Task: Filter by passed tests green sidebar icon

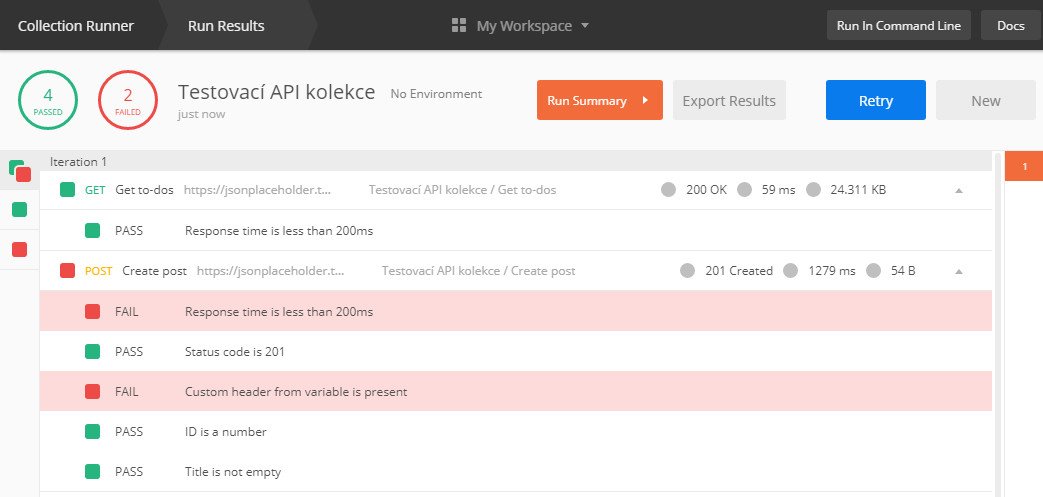Action: [x=19, y=210]
